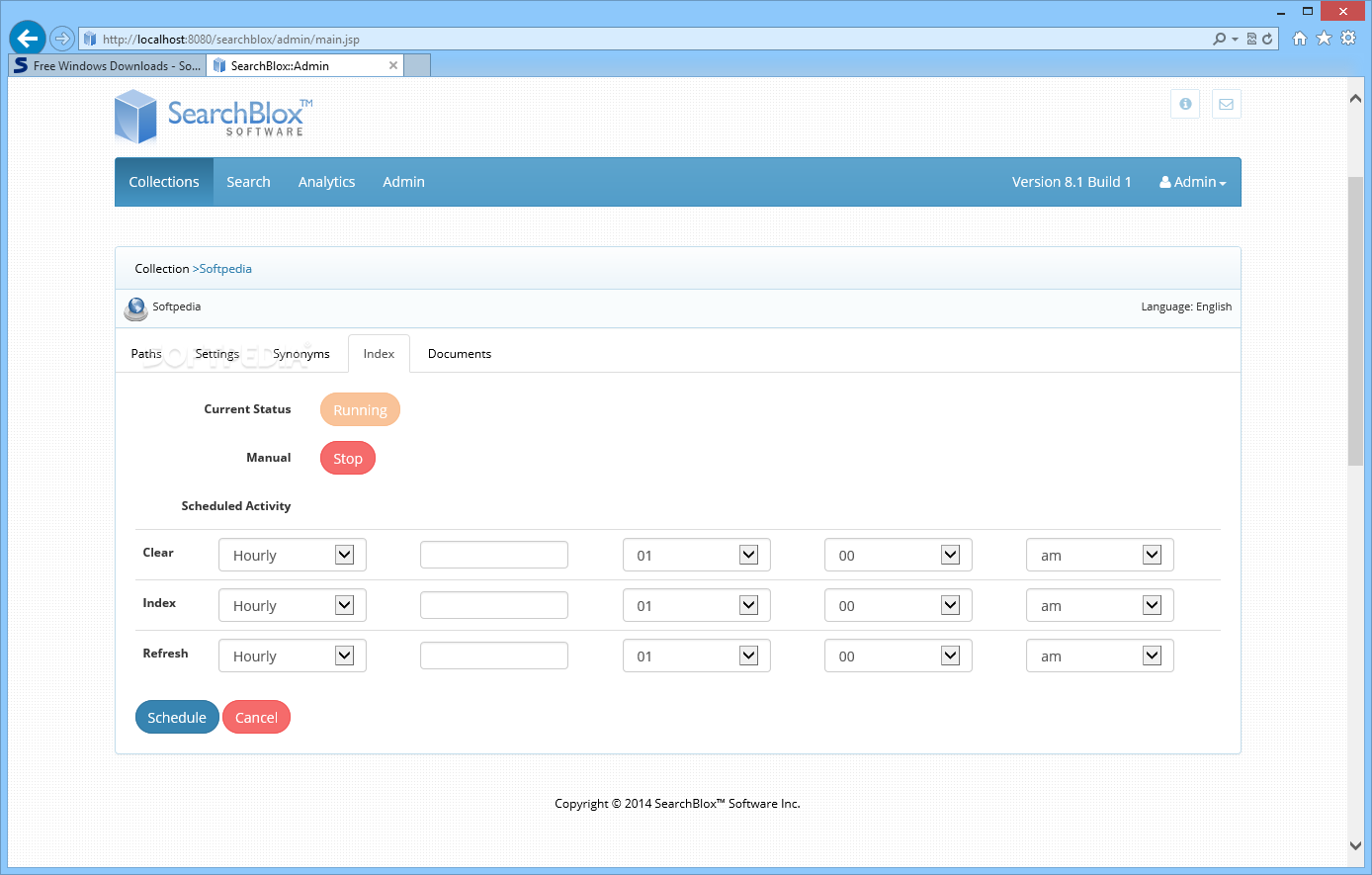The image size is (1372, 875).
Task: Expand the Admin user dropdown
Action: (1193, 182)
